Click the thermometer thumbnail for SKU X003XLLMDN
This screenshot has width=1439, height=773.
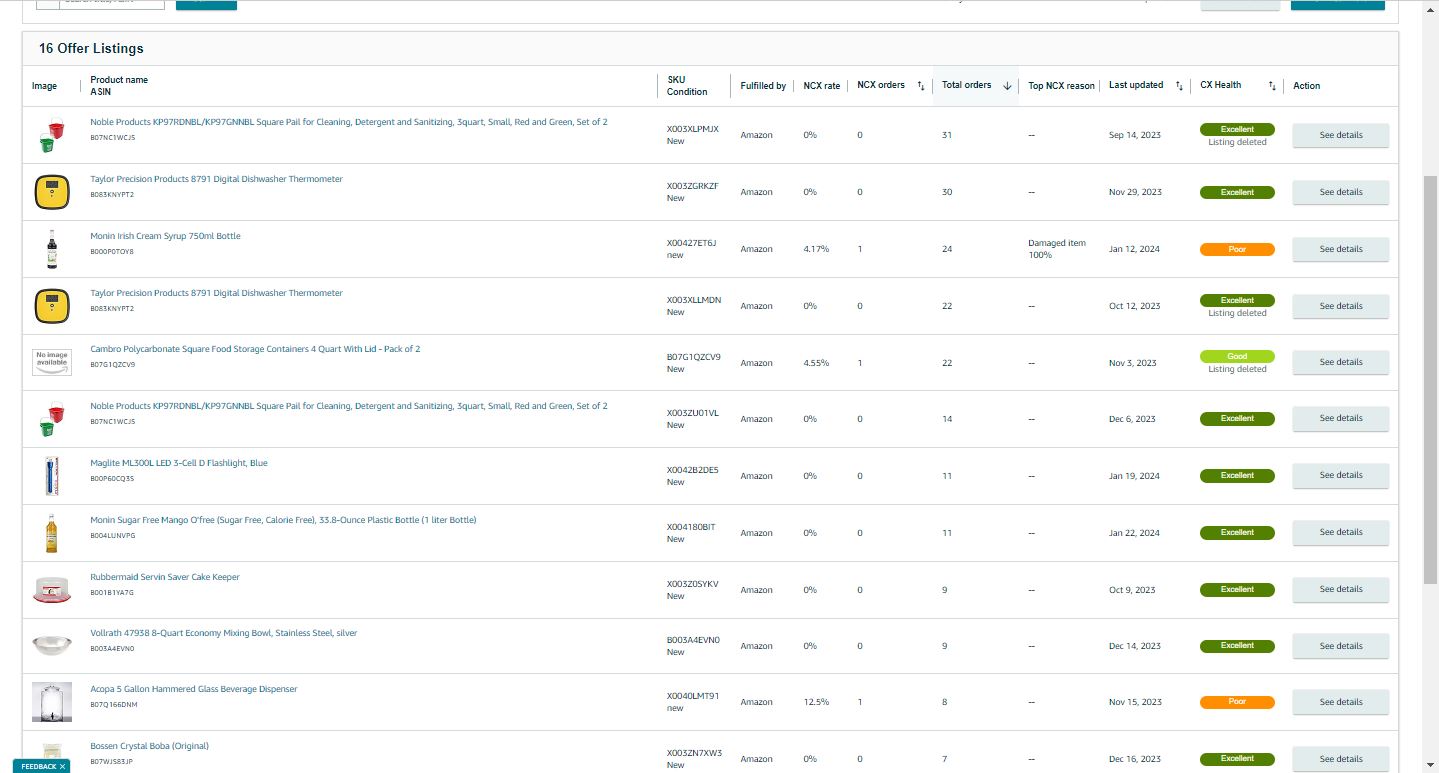point(51,306)
